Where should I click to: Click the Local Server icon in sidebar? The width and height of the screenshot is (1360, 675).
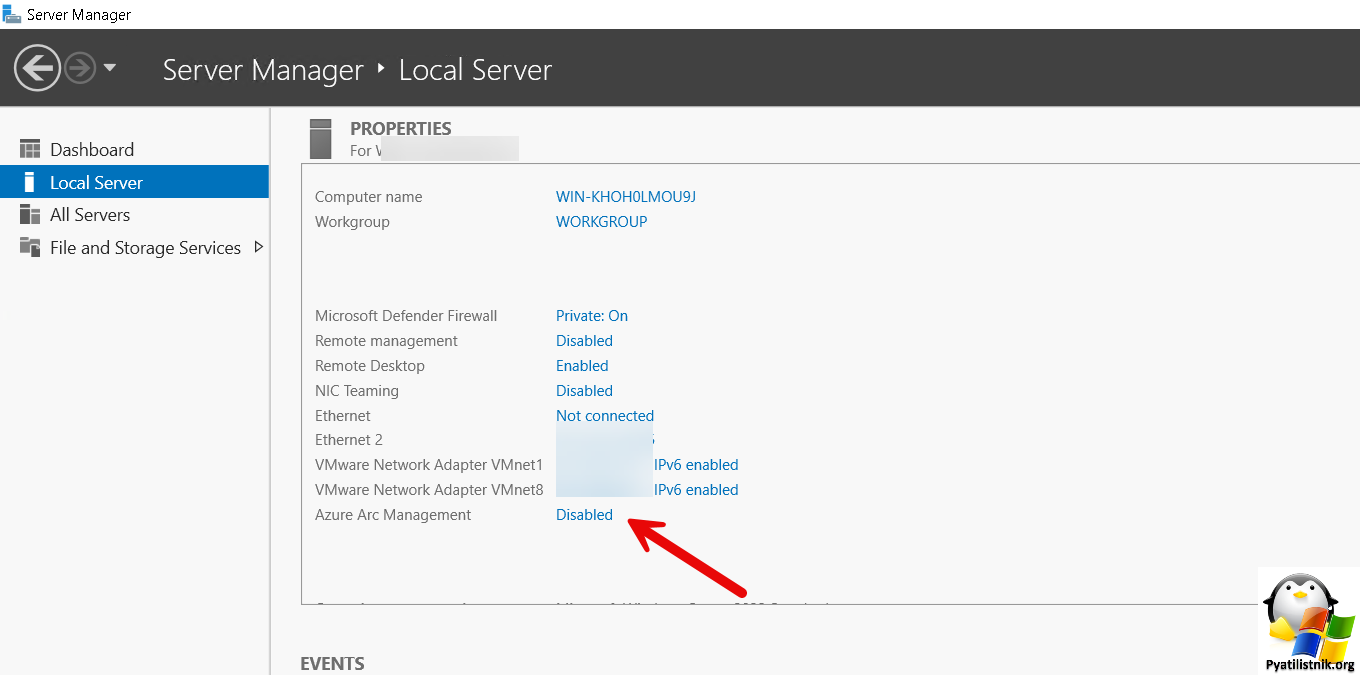(x=30, y=183)
